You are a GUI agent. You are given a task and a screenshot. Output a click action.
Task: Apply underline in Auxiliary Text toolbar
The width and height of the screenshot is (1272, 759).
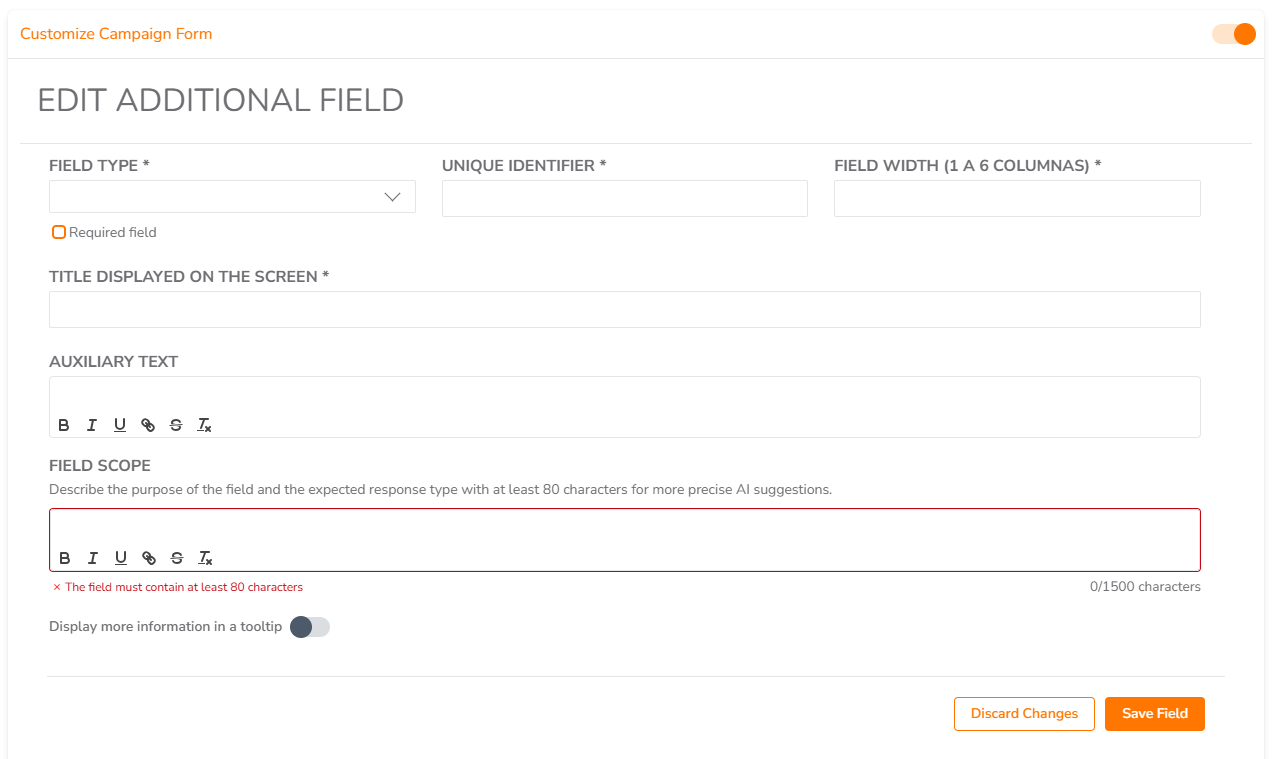[x=120, y=425]
